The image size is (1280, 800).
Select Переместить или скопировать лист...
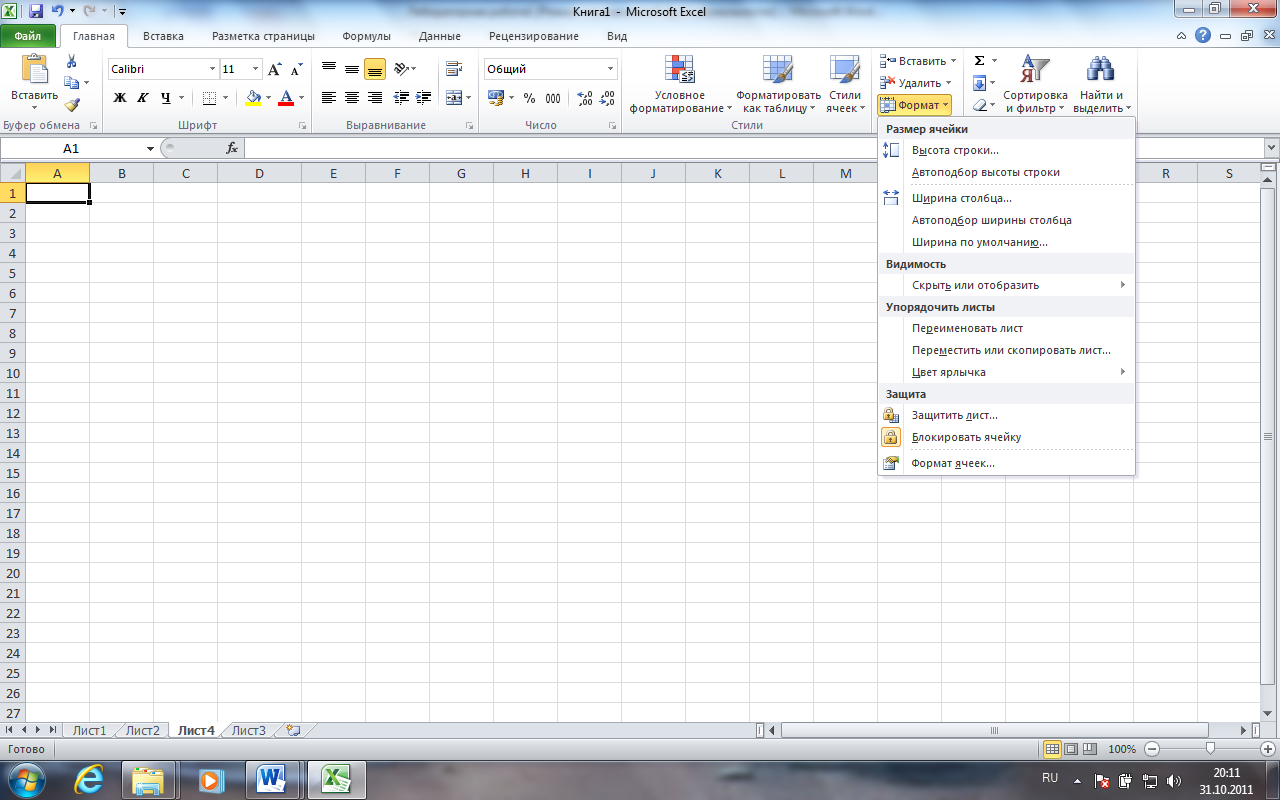[x=1006, y=350]
